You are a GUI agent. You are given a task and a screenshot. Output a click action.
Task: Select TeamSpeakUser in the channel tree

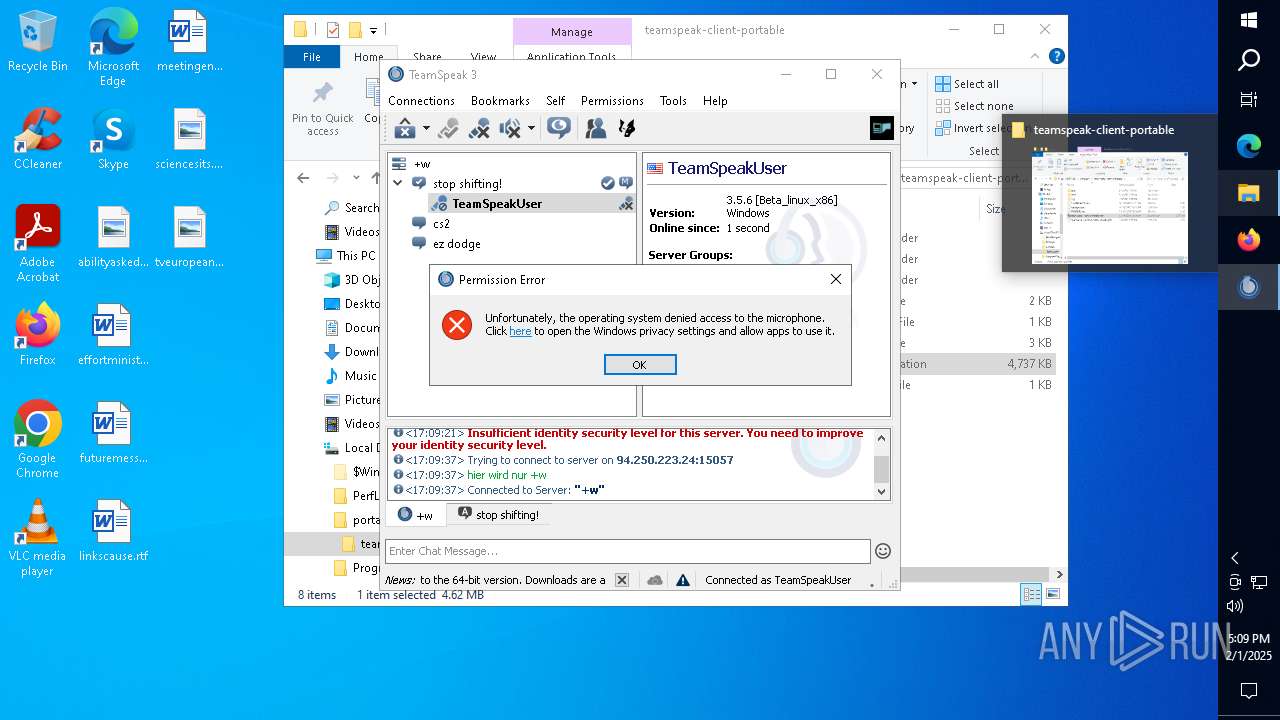(496, 204)
